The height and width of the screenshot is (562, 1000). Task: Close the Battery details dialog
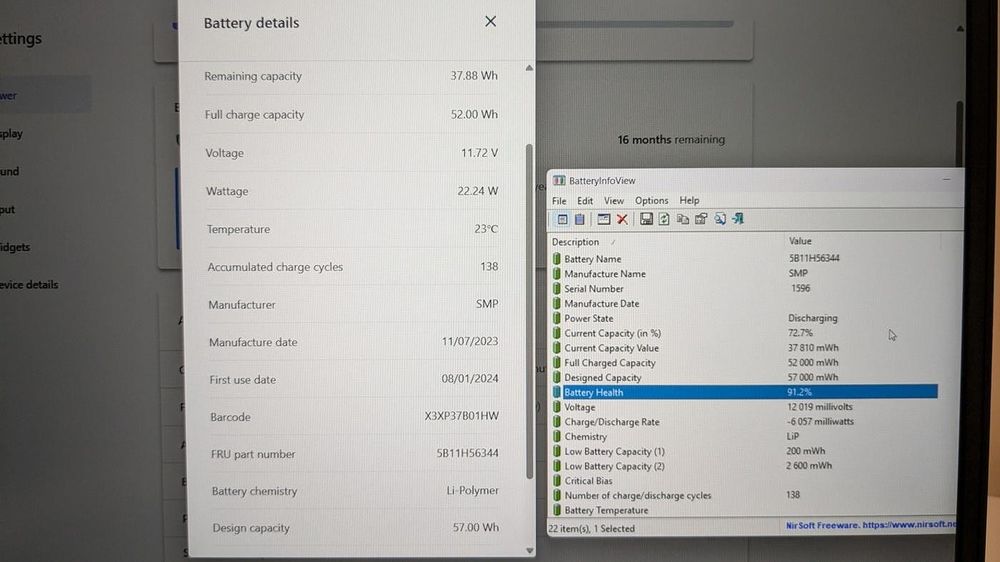tap(490, 22)
